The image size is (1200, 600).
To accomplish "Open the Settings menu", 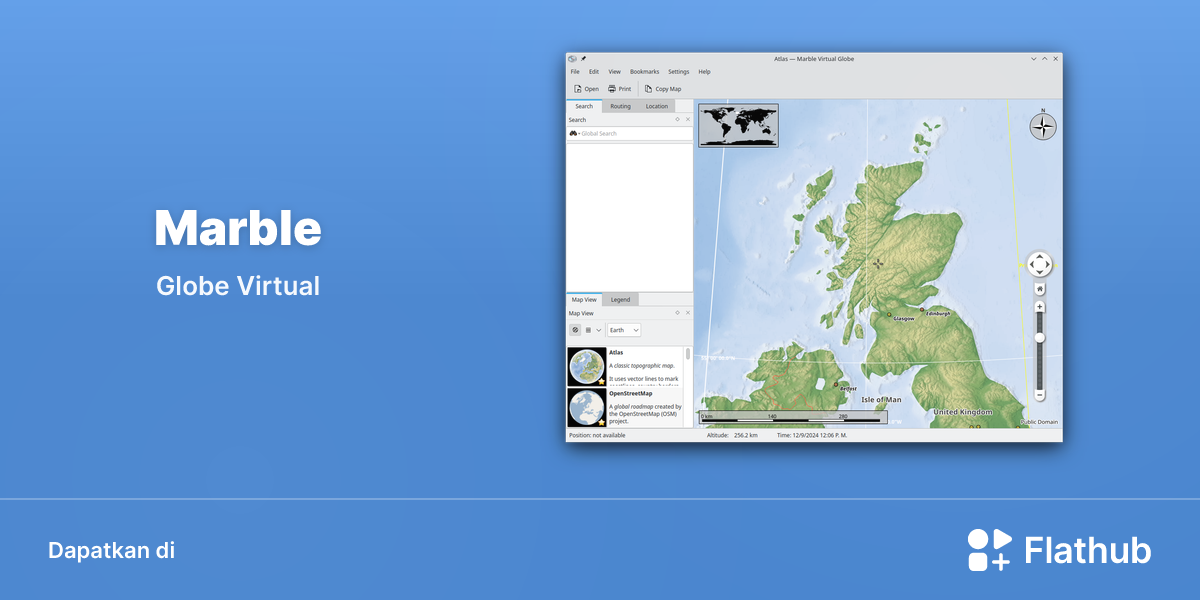I will click(679, 72).
